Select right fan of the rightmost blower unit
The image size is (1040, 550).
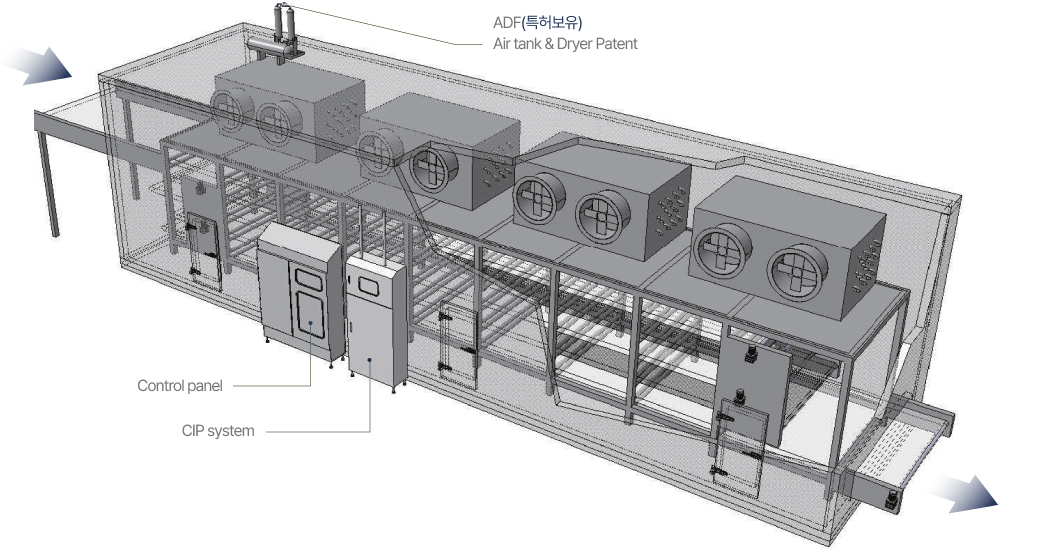coord(795,270)
